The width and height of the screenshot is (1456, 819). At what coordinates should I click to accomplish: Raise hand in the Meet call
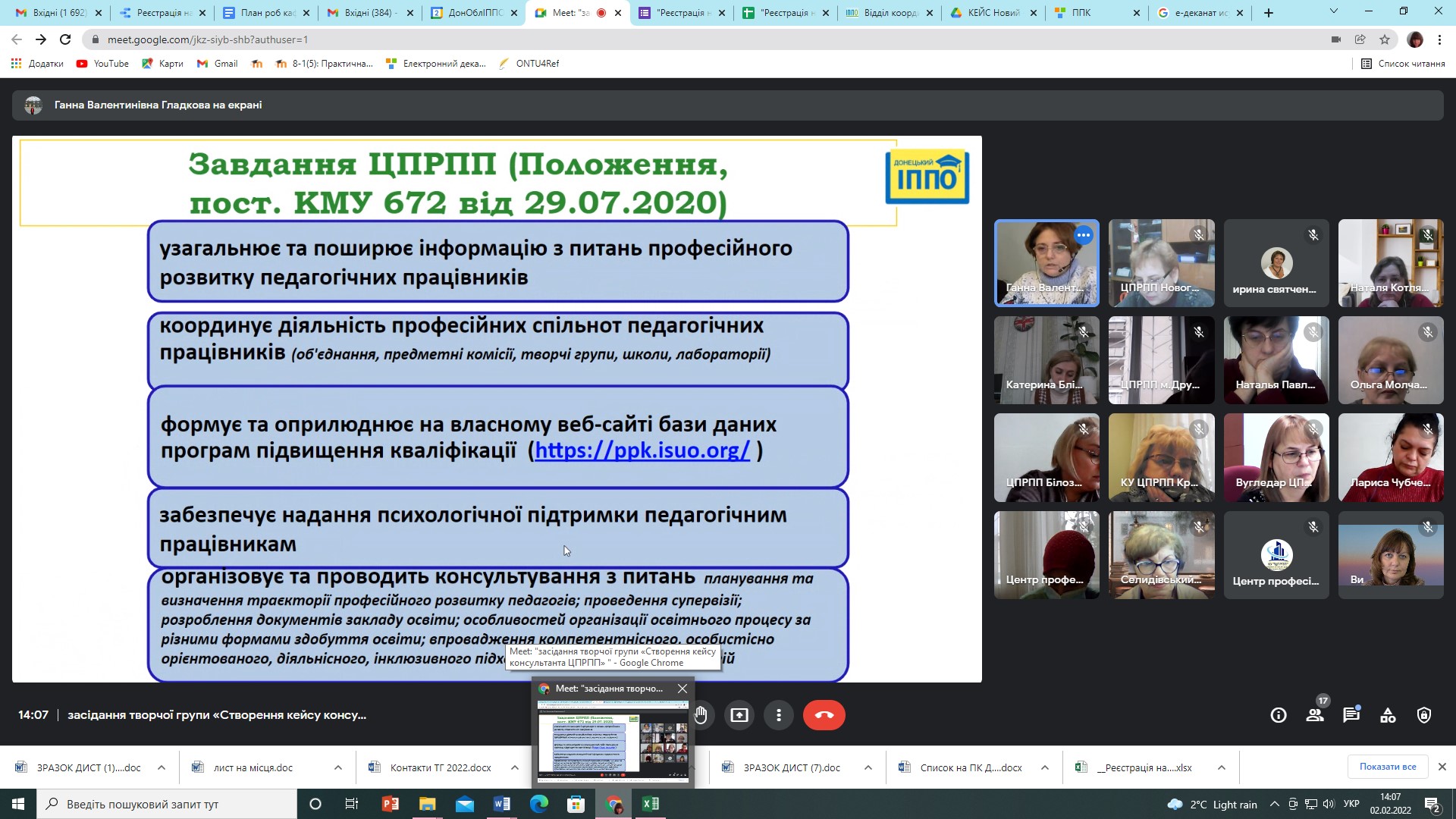pos(701,714)
